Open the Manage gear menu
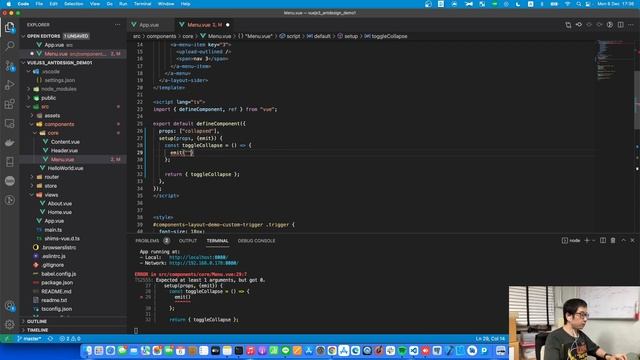The image size is (640, 360). pyautogui.click(x=9, y=324)
